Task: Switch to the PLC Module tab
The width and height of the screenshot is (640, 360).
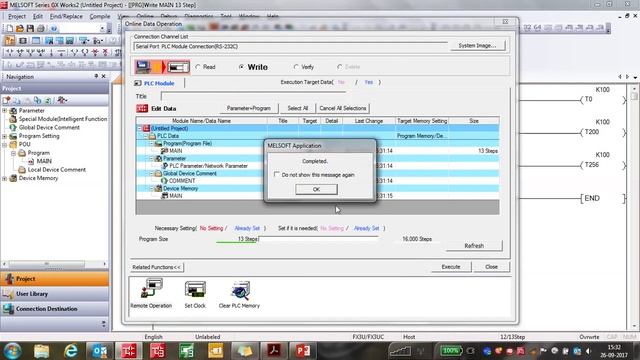Action: tap(159, 83)
